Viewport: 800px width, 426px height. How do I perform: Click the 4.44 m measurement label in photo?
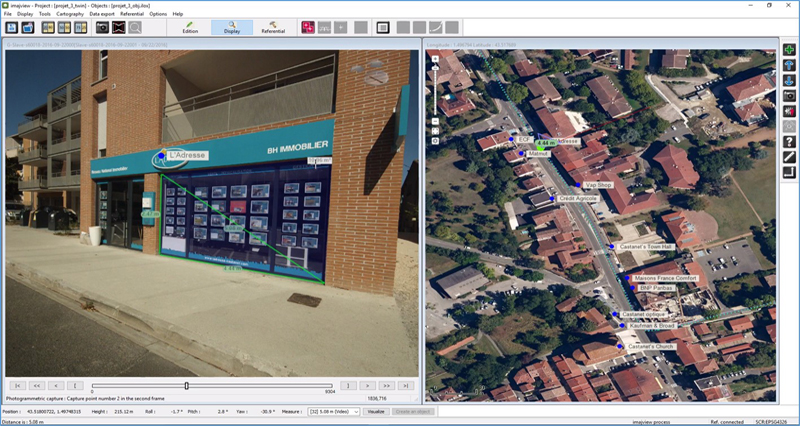pyautogui.click(x=232, y=268)
